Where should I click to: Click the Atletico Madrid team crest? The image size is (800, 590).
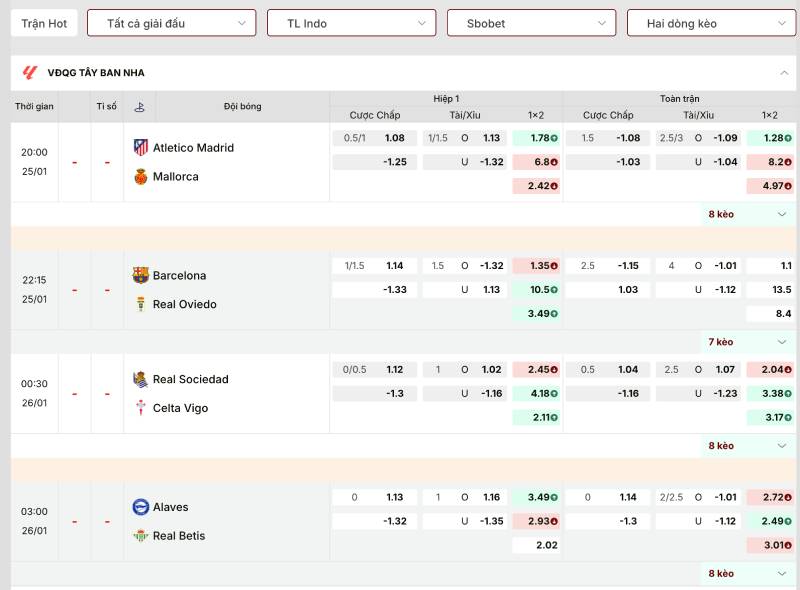point(140,148)
